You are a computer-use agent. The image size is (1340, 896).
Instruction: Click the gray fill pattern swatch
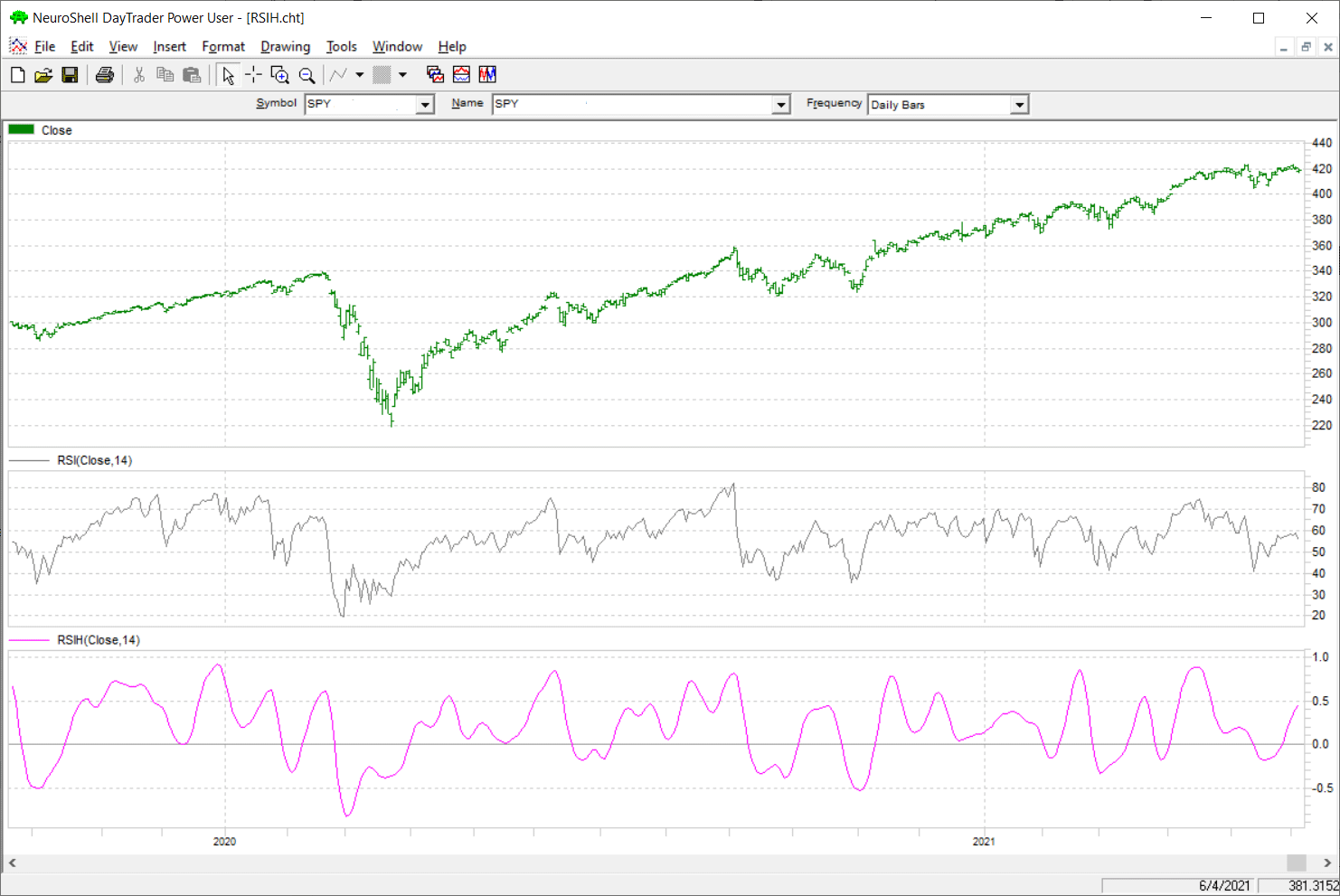[382, 75]
